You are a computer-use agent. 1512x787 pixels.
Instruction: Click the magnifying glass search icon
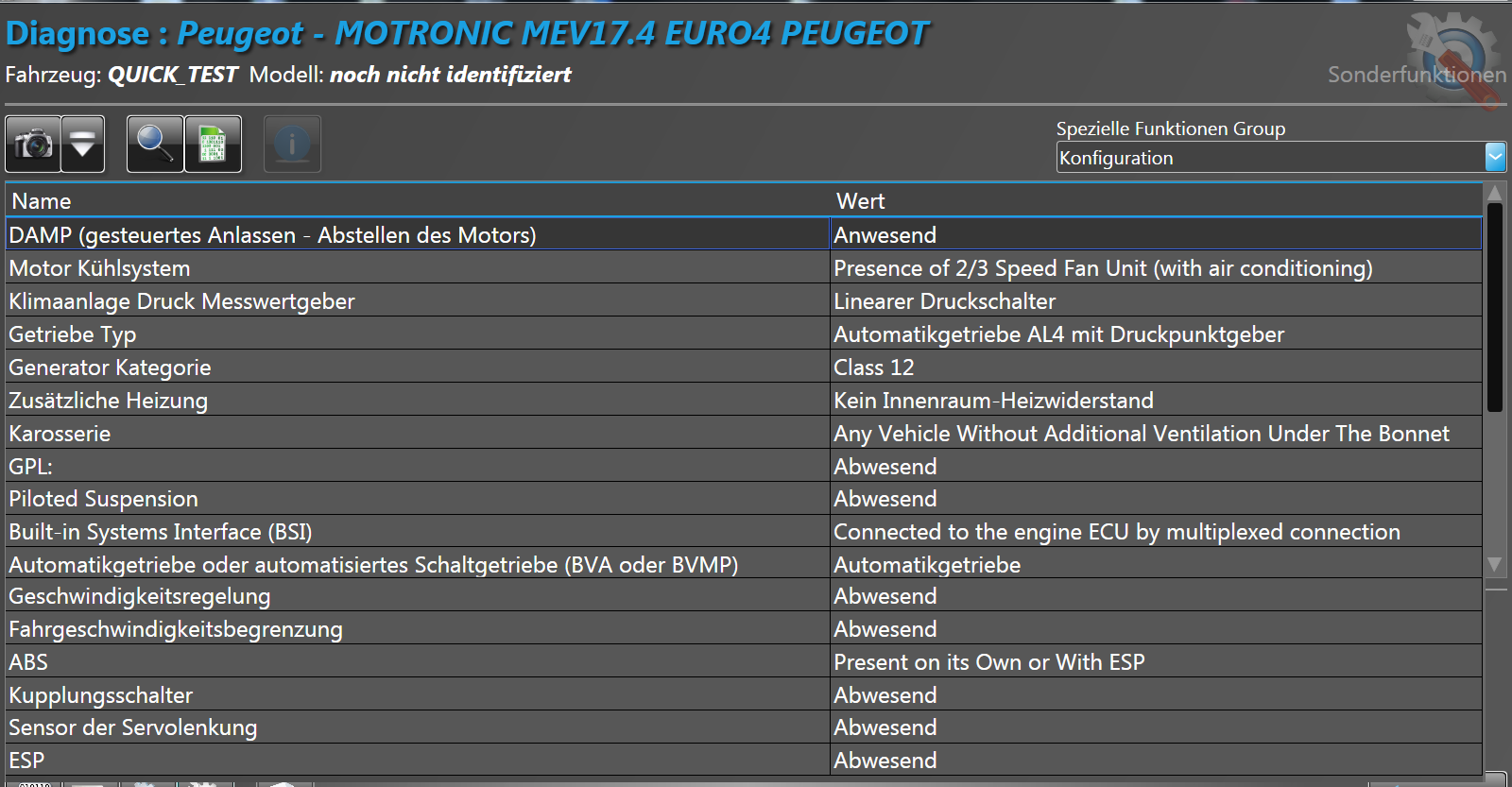coord(155,145)
